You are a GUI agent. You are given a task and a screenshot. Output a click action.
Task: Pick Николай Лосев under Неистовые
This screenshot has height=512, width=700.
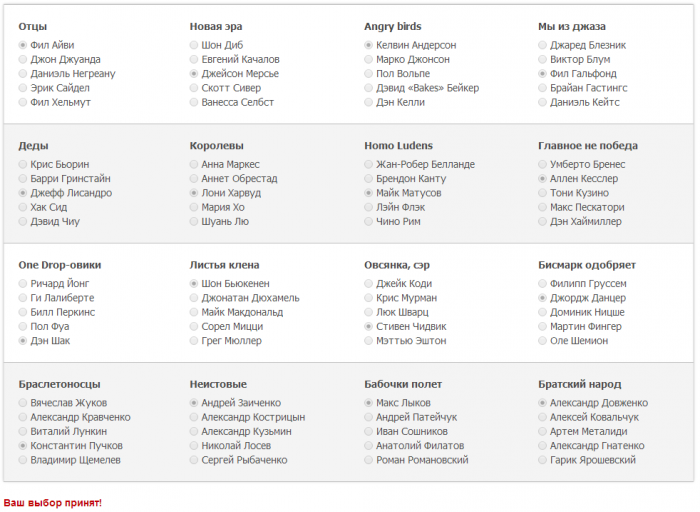tap(194, 446)
